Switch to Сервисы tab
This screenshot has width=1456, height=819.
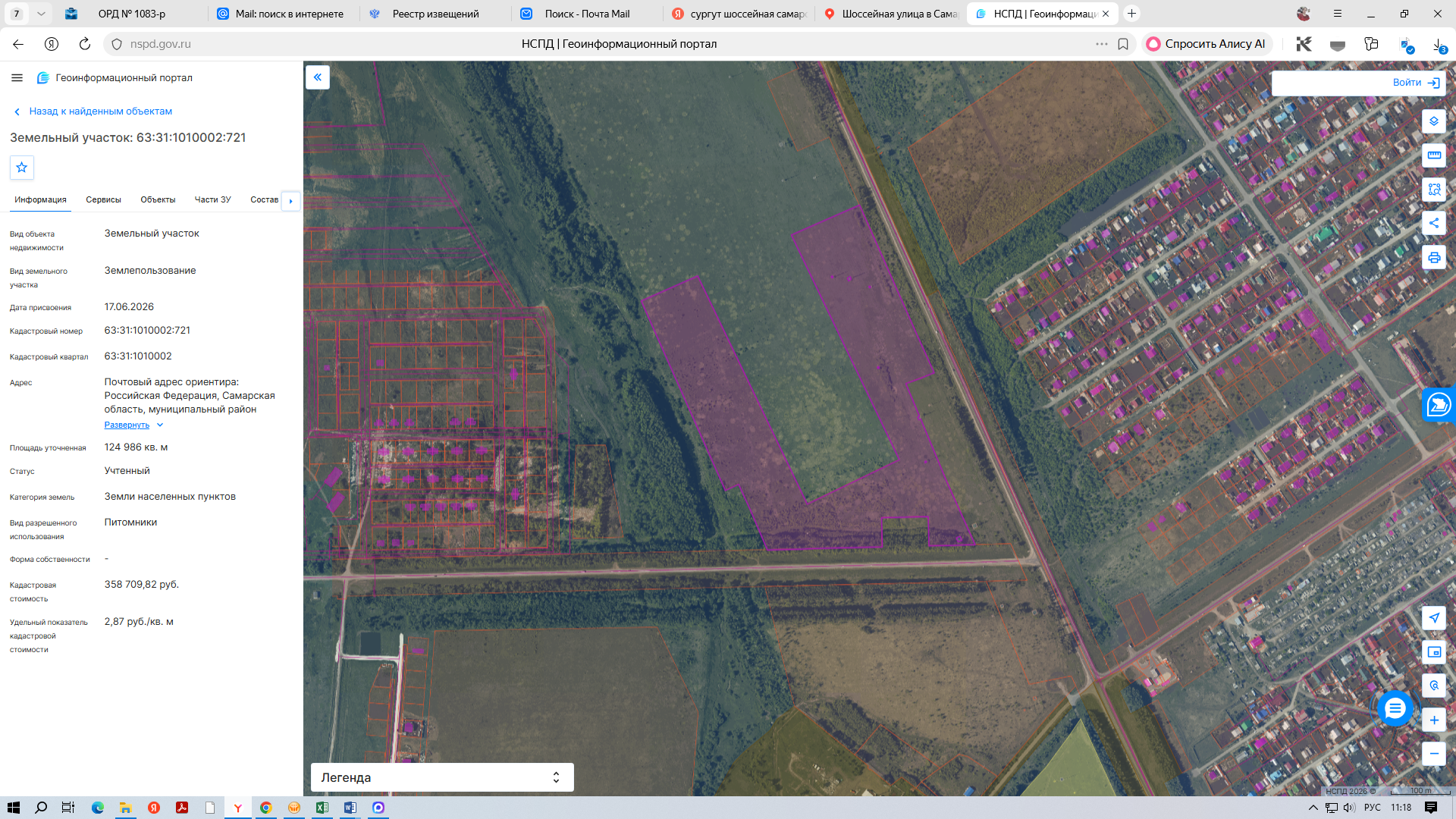[103, 200]
